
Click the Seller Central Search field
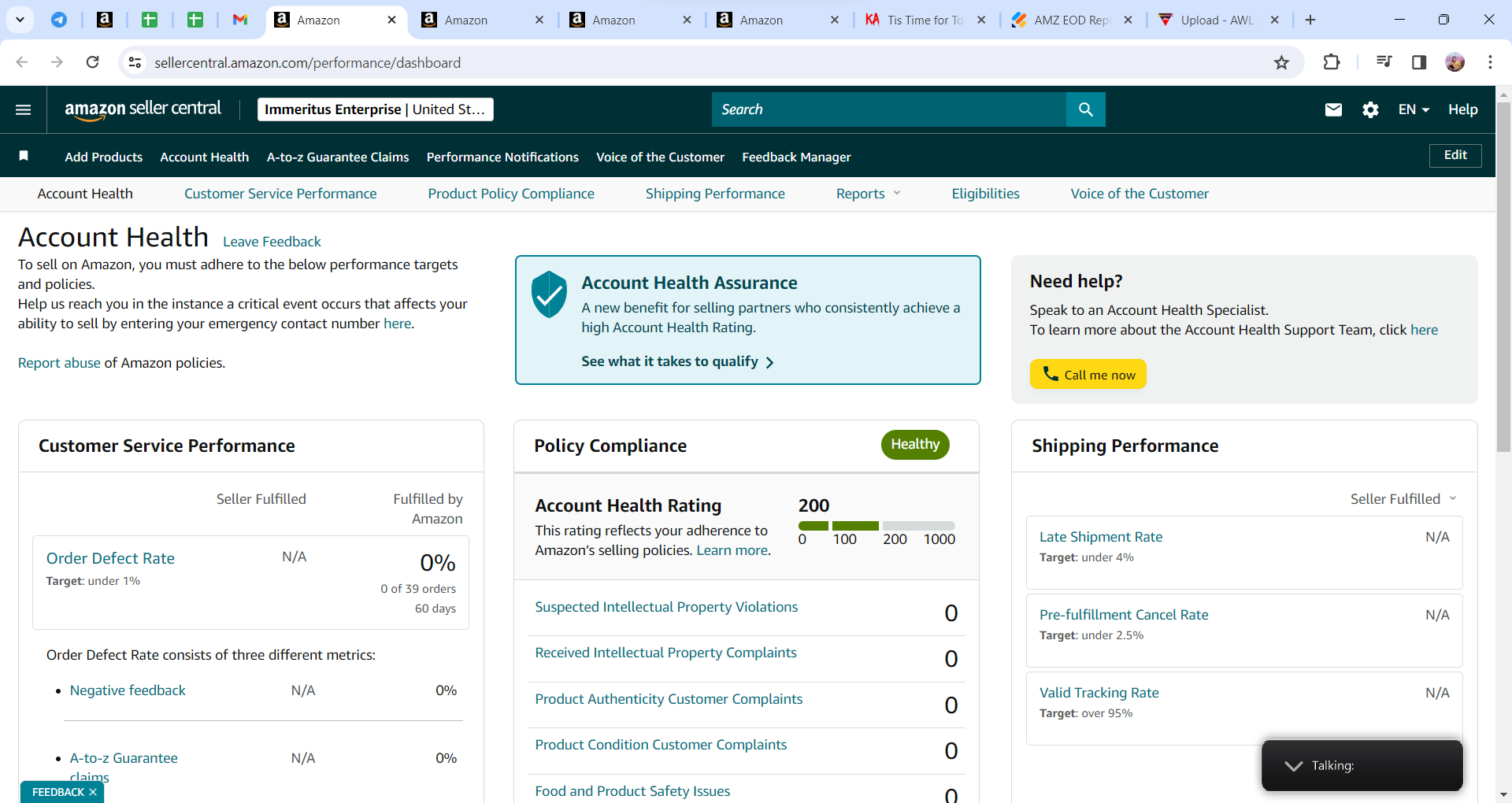[889, 109]
